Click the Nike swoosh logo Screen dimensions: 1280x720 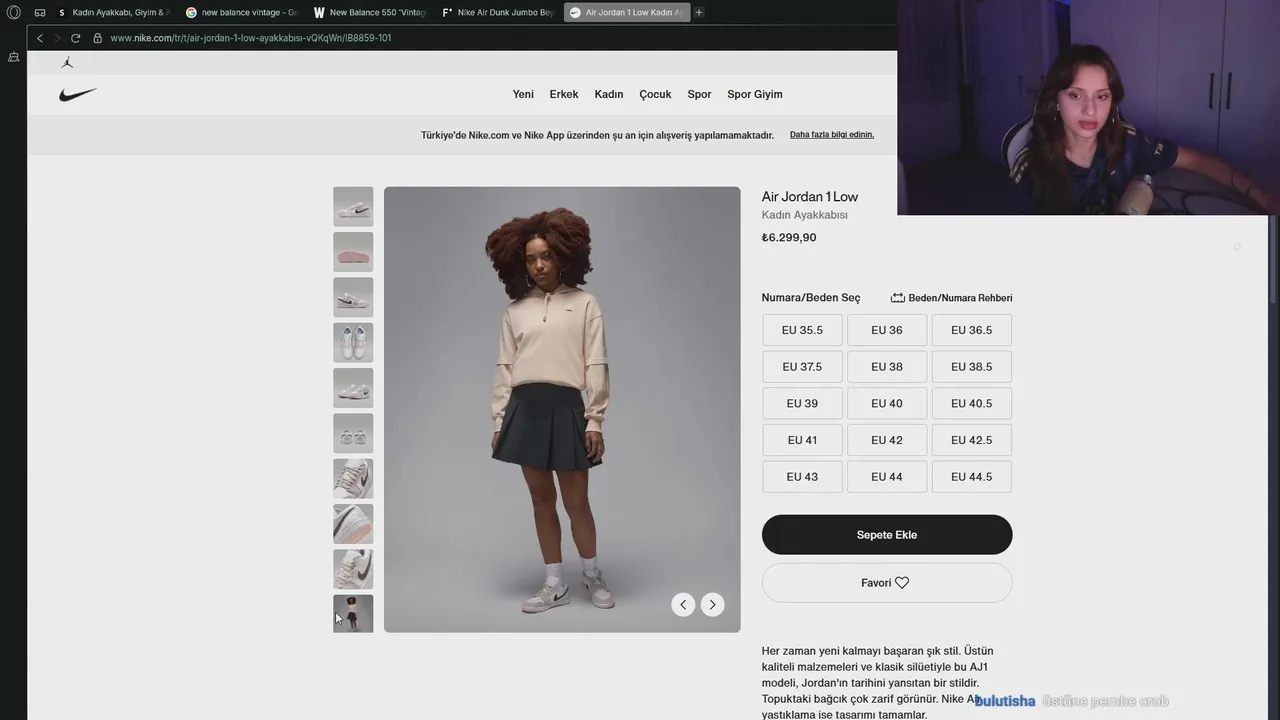click(x=78, y=94)
